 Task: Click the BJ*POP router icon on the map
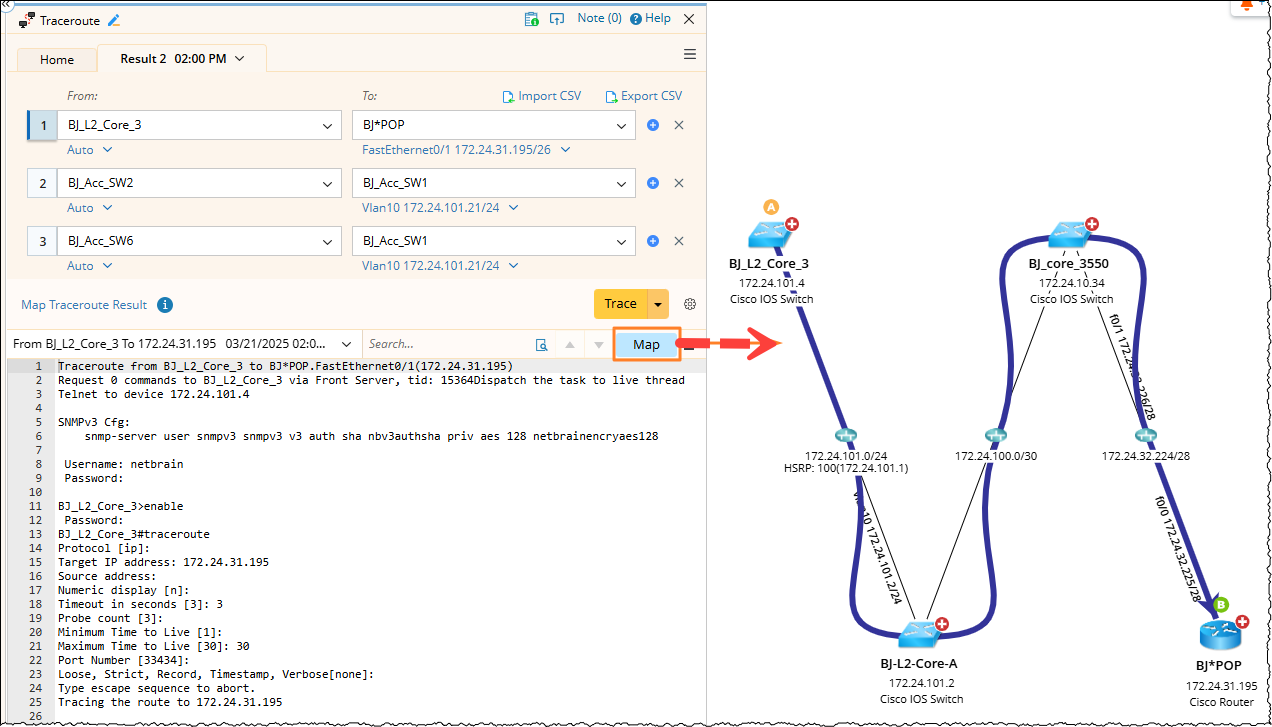coord(1218,634)
